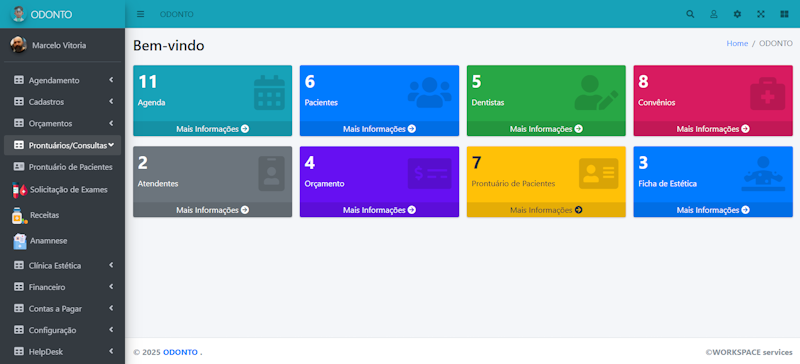Image resolution: width=800 pixels, height=364 pixels.
Task: Collapse the Prontuários/Consultas chevron
Action: pos(111,145)
